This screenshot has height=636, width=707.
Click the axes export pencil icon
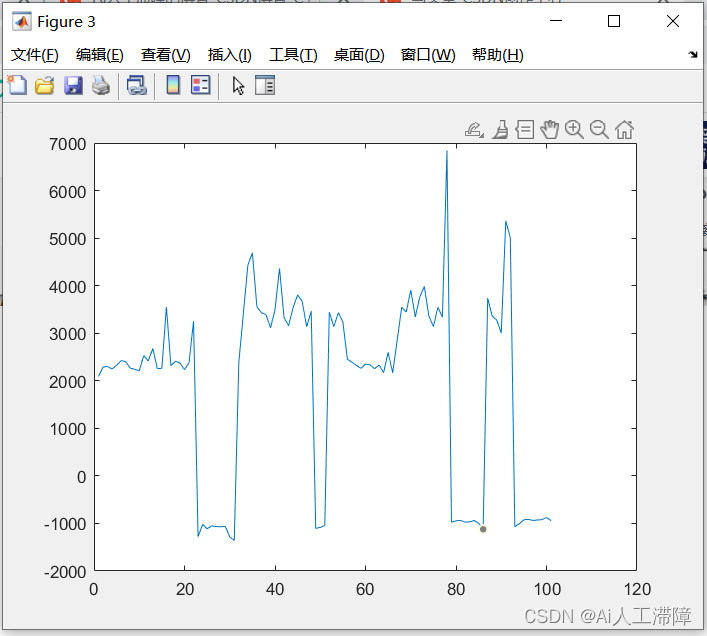tap(474, 130)
